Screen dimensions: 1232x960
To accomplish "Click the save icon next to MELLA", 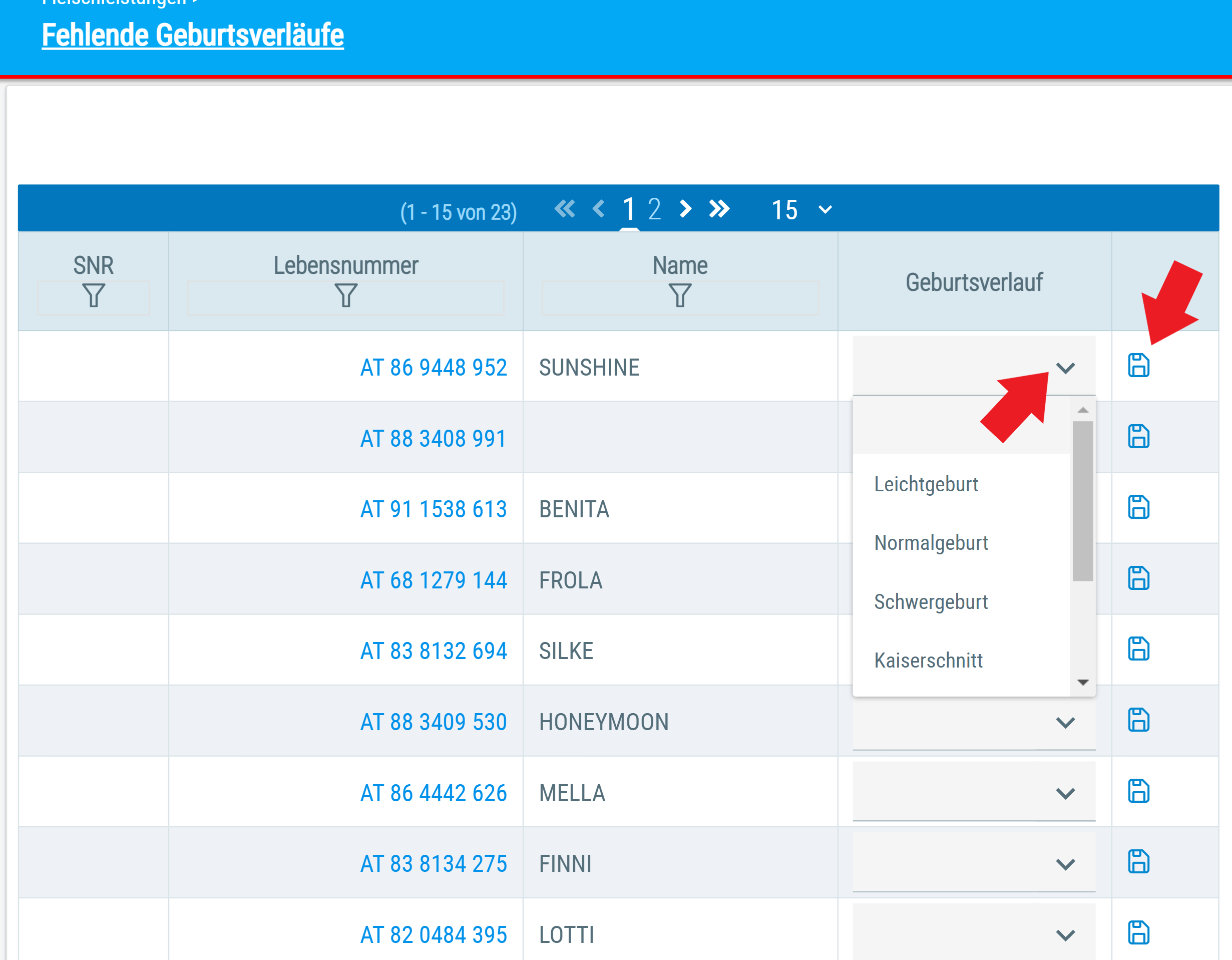I will [x=1138, y=791].
